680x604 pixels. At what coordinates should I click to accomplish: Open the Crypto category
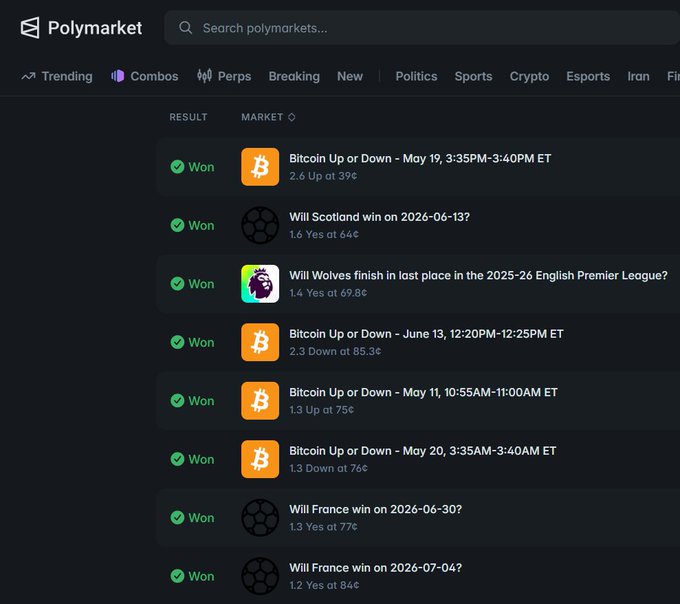click(x=530, y=76)
